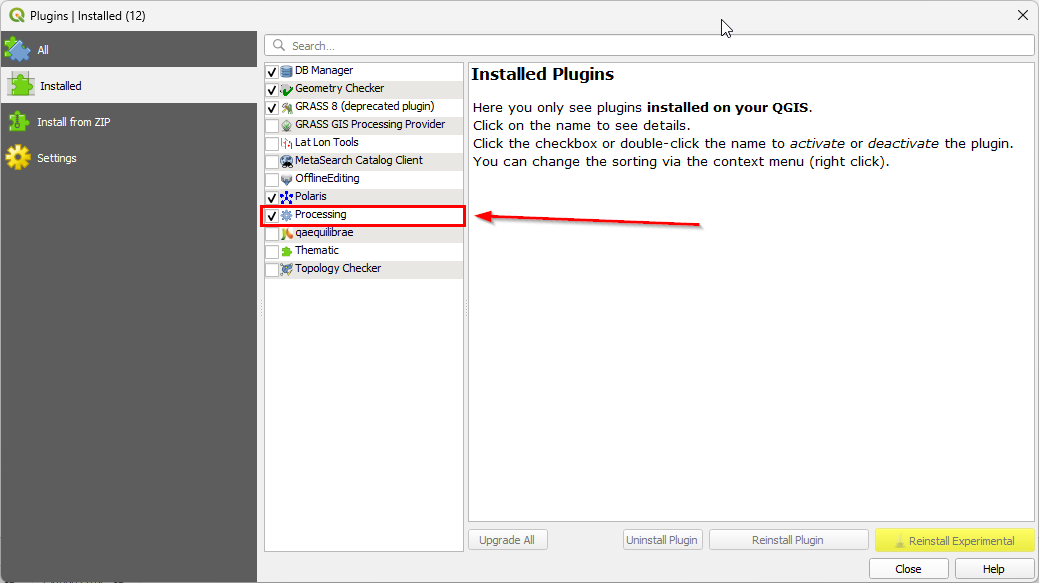Viewport: 1039px width, 583px height.
Task: Enable the Thematic plugin checkbox
Action: pyautogui.click(x=272, y=251)
